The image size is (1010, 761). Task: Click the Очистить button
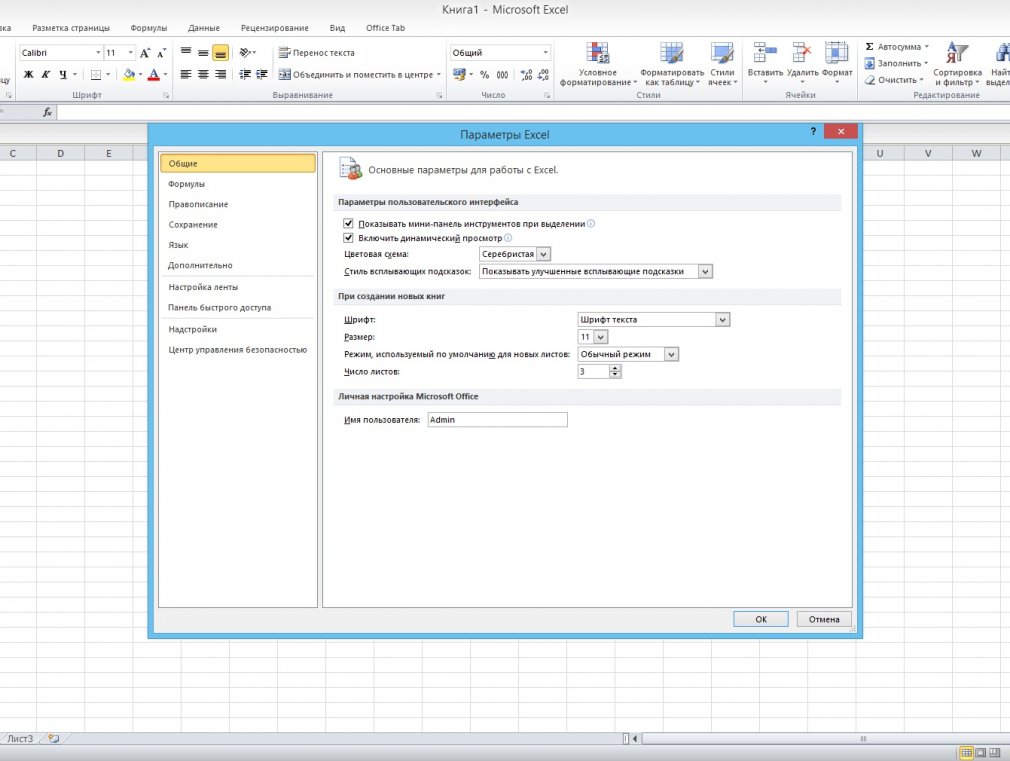pos(894,80)
